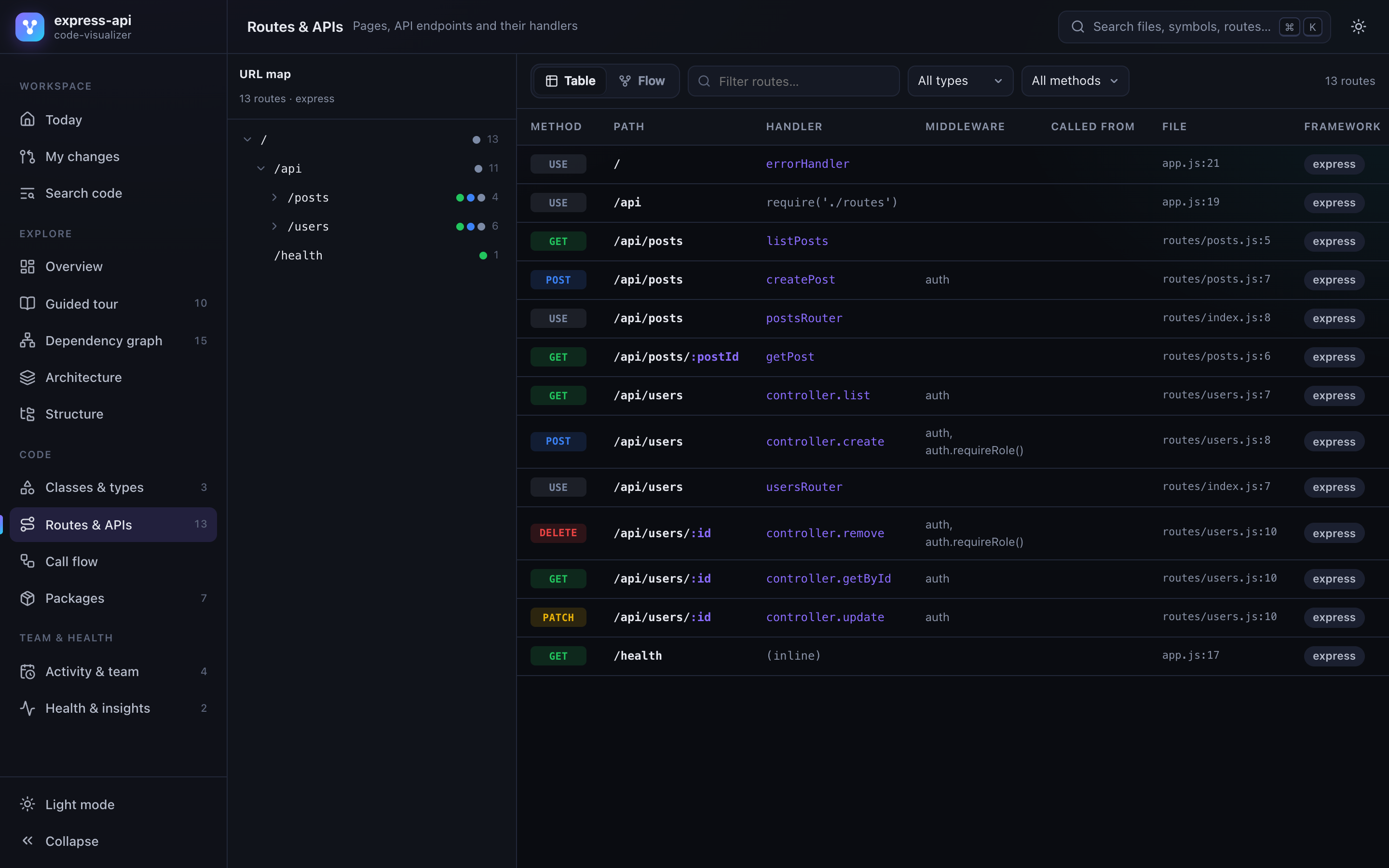Open the errorHandler handler link
Image resolution: width=1389 pixels, height=868 pixels.
pos(807,164)
